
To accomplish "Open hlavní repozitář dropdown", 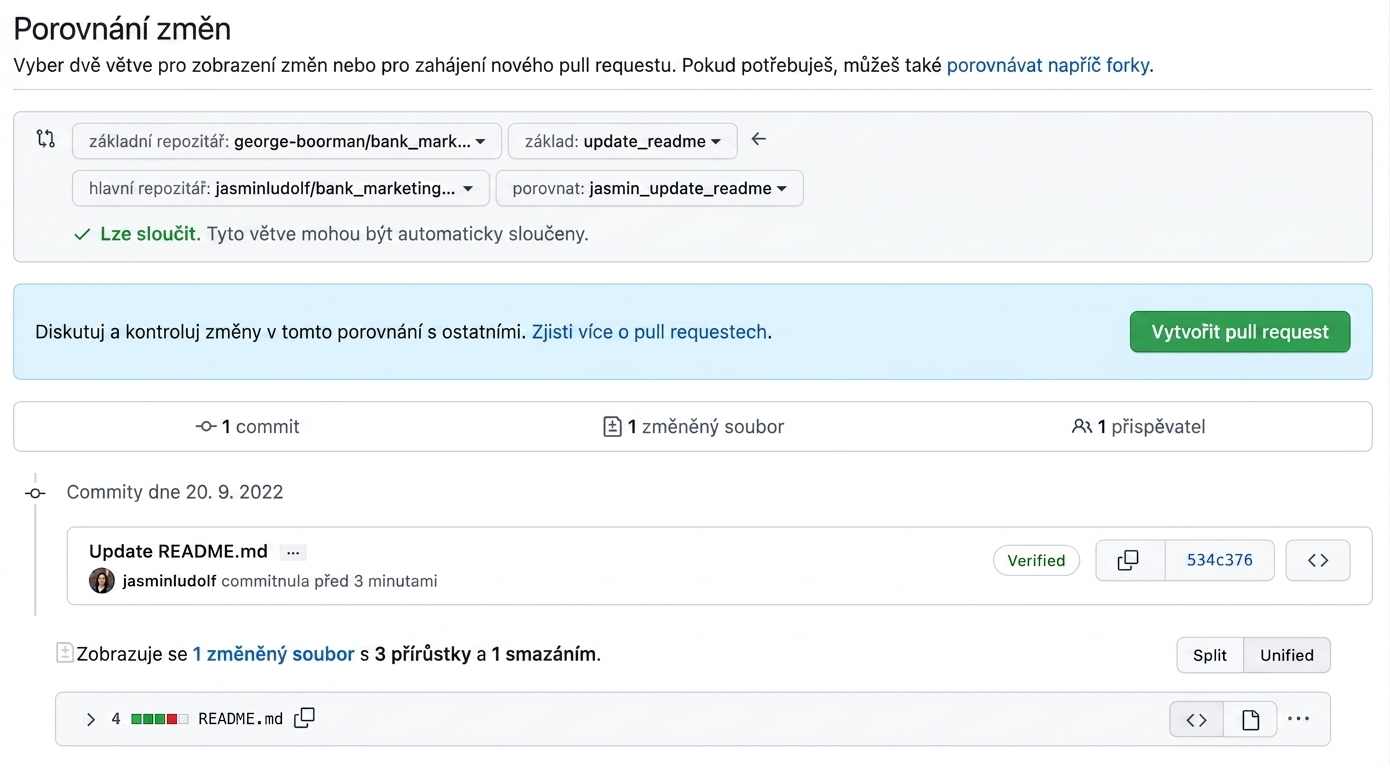I will pos(281,188).
